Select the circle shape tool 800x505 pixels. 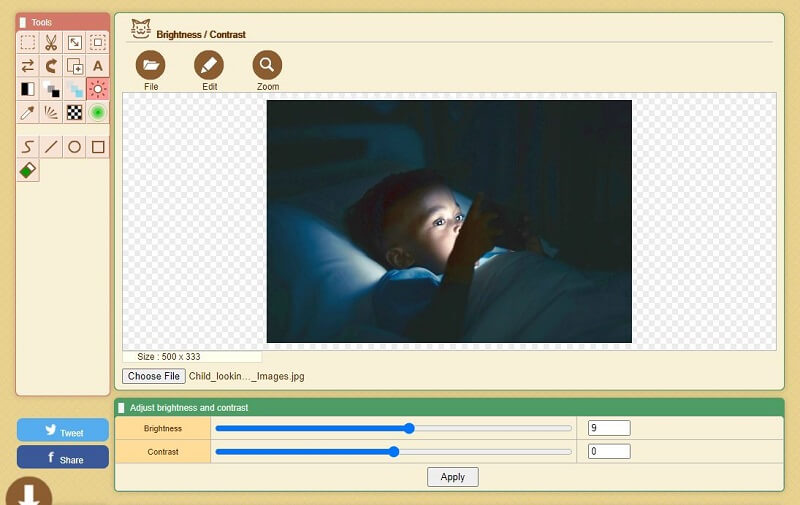[74, 147]
